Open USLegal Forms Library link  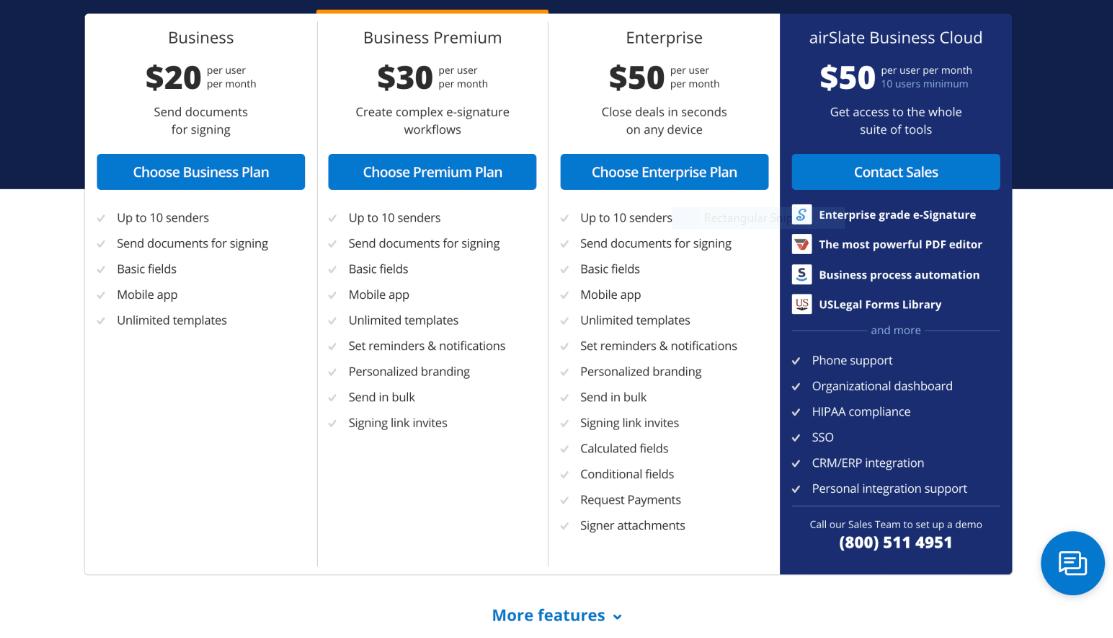click(x=880, y=304)
